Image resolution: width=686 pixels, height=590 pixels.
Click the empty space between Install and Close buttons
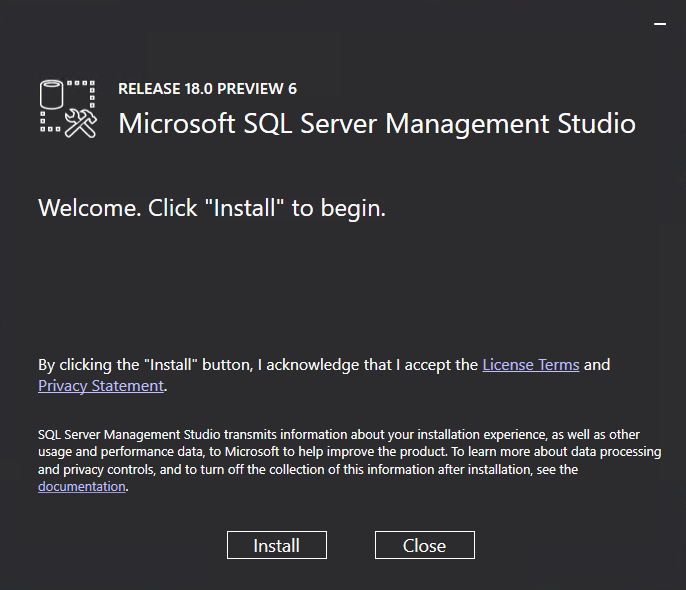tap(351, 545)
